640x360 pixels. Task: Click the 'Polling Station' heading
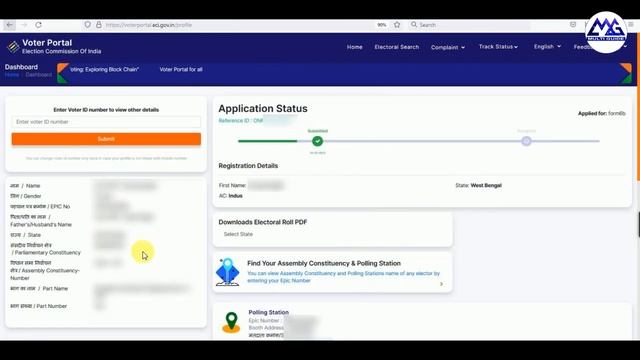tap(269, 312)
